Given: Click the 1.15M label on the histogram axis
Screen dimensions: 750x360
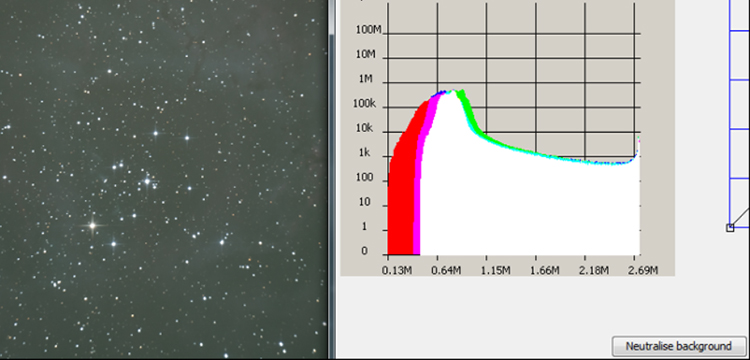Looking at the screenshot, I should point(496,271).
